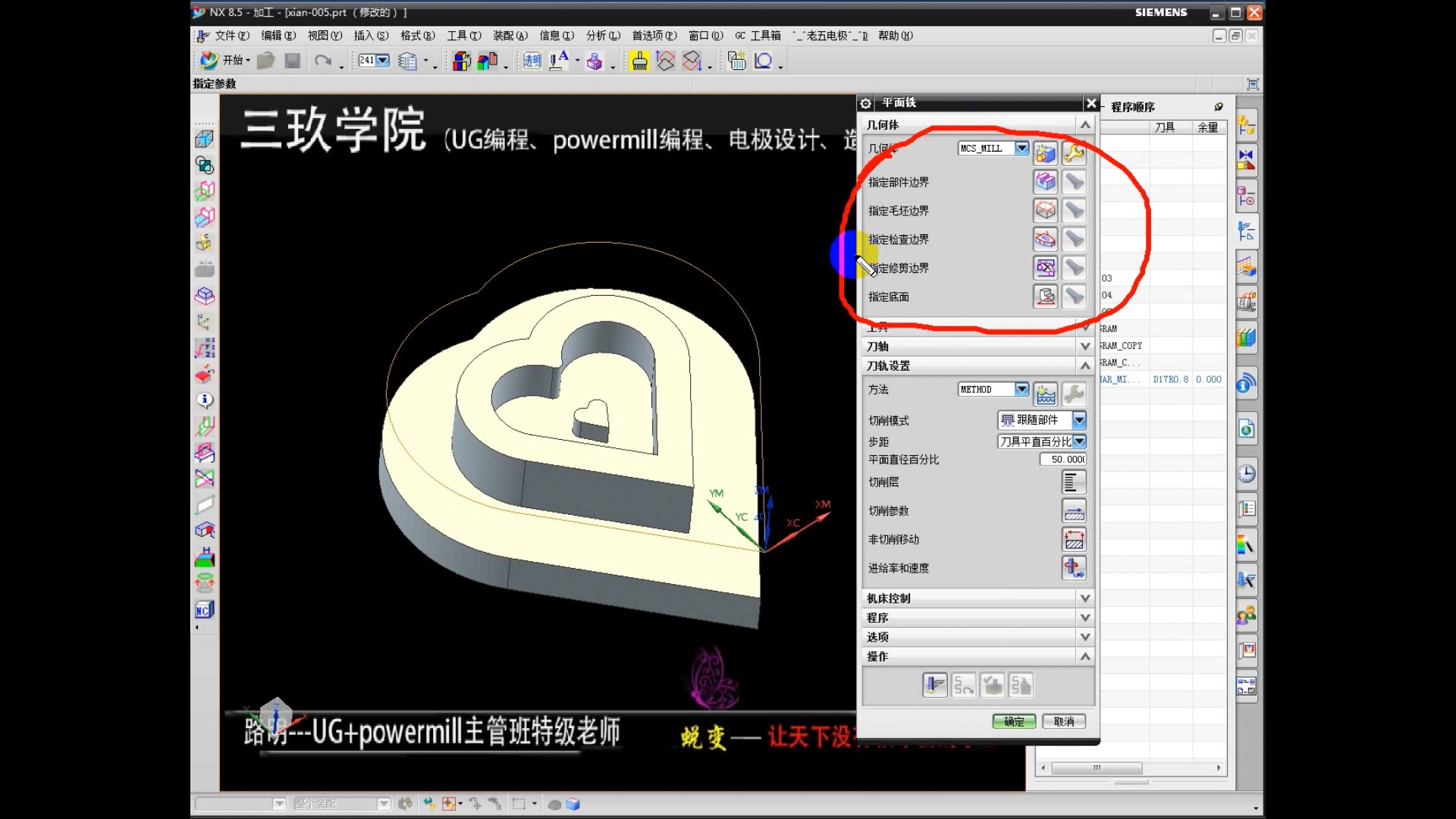Click the redo arrow toolbar icon
This screenshot has width=1456, height=819.
click(x=324, y=61)
